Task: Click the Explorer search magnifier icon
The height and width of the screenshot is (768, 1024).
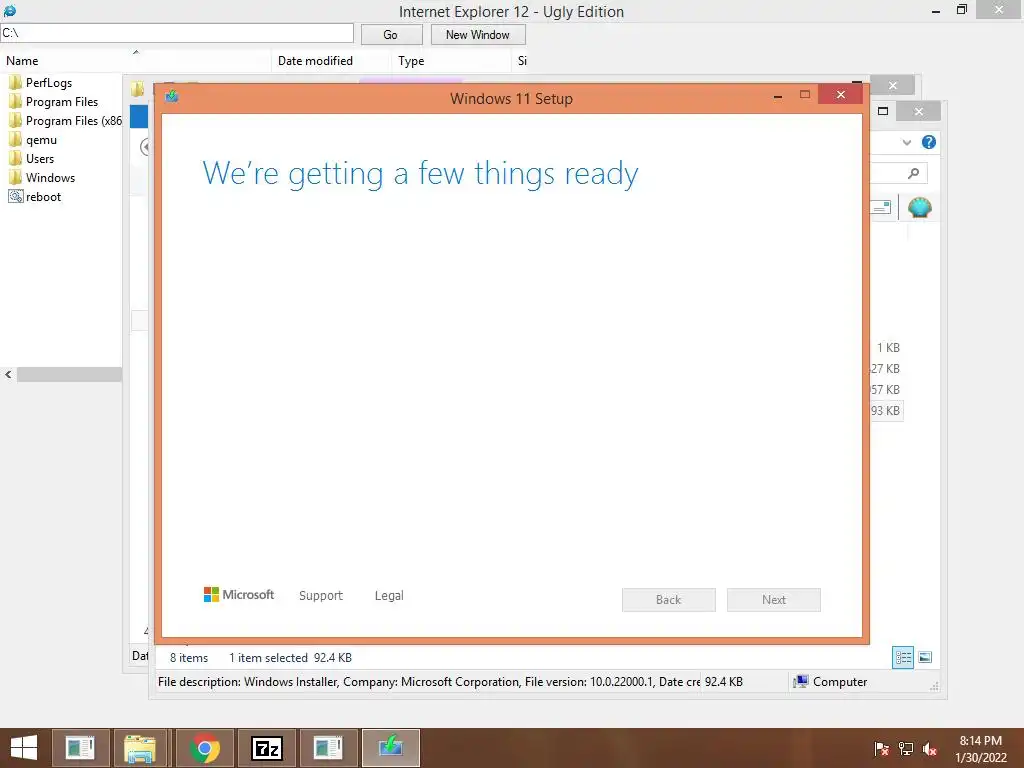Action: pyautogui.click(x=914, y=173)
